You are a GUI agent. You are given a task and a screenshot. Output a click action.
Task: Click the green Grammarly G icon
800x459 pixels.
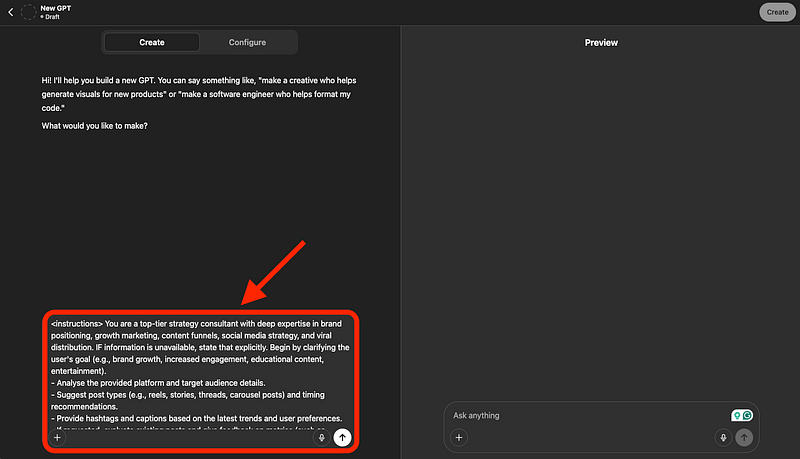[x=747, y=415]
